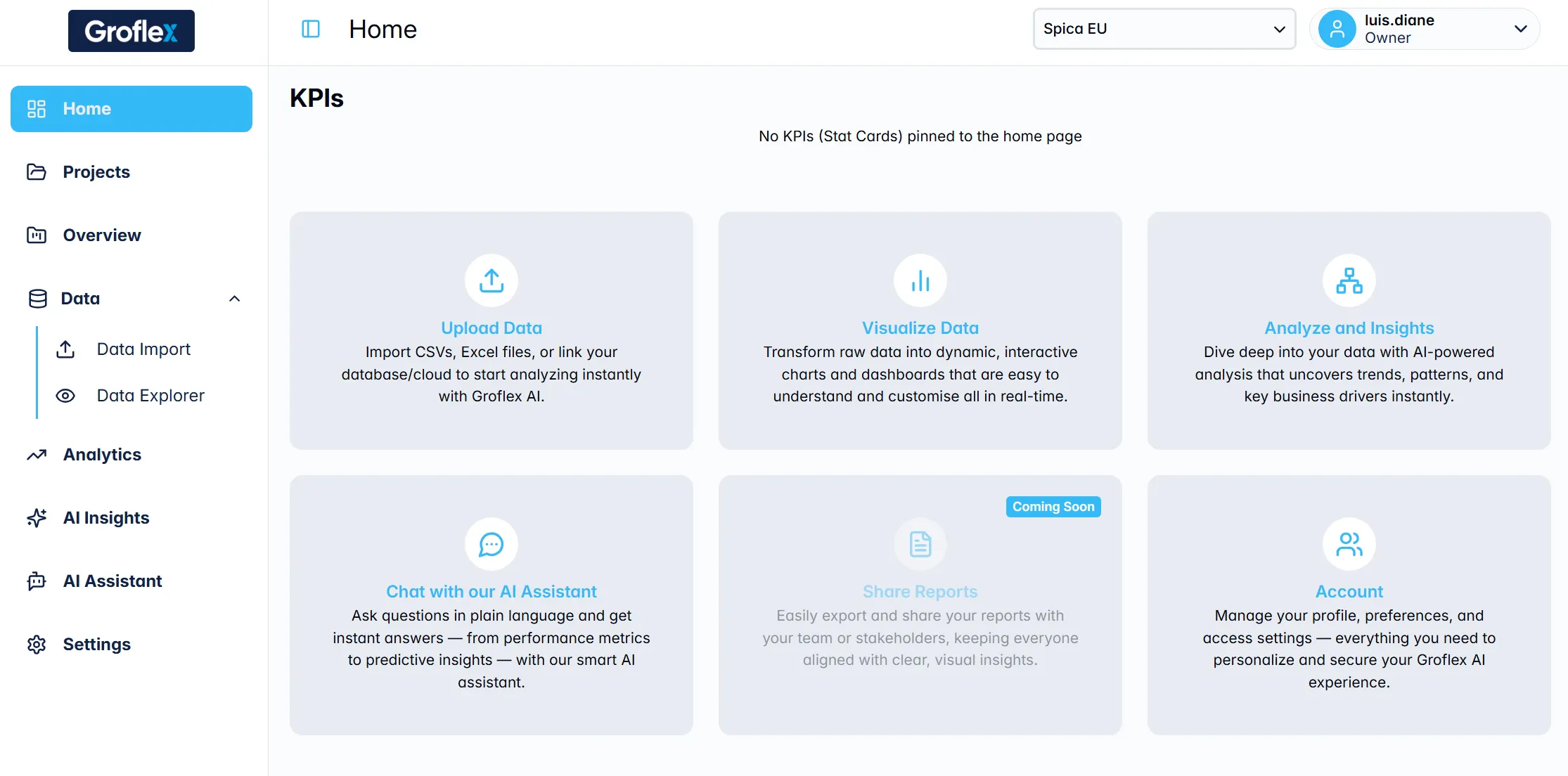Click the Visualize Data link title
The width and height of the screenshot is (1568, 776).
(920, 328)
